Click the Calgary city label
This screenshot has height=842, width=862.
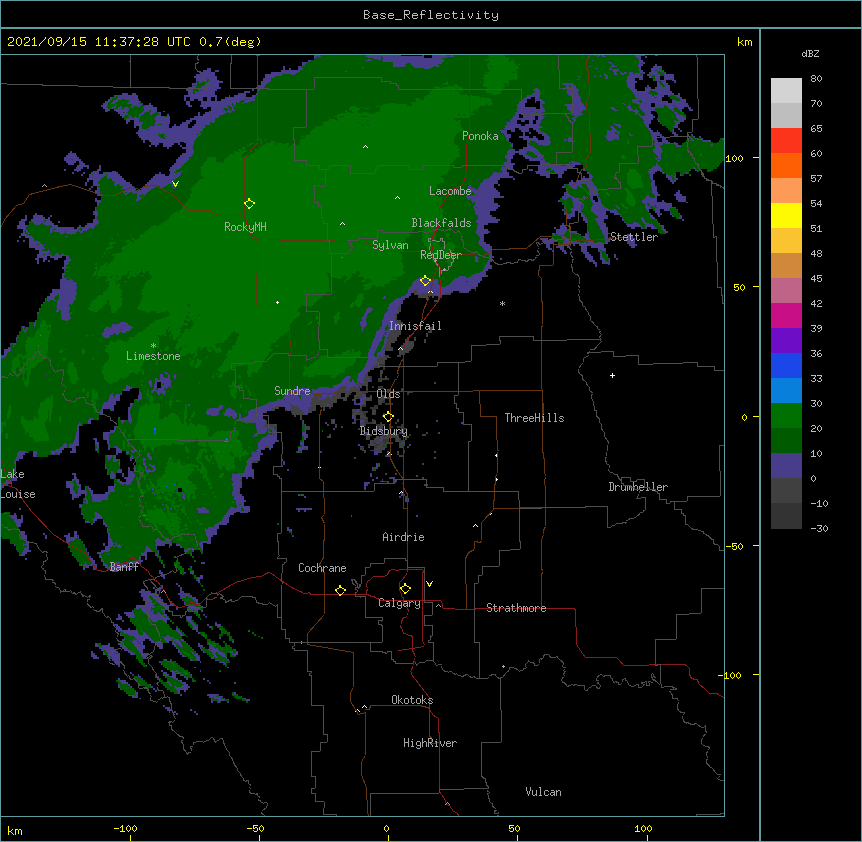[x=399, y=603]
